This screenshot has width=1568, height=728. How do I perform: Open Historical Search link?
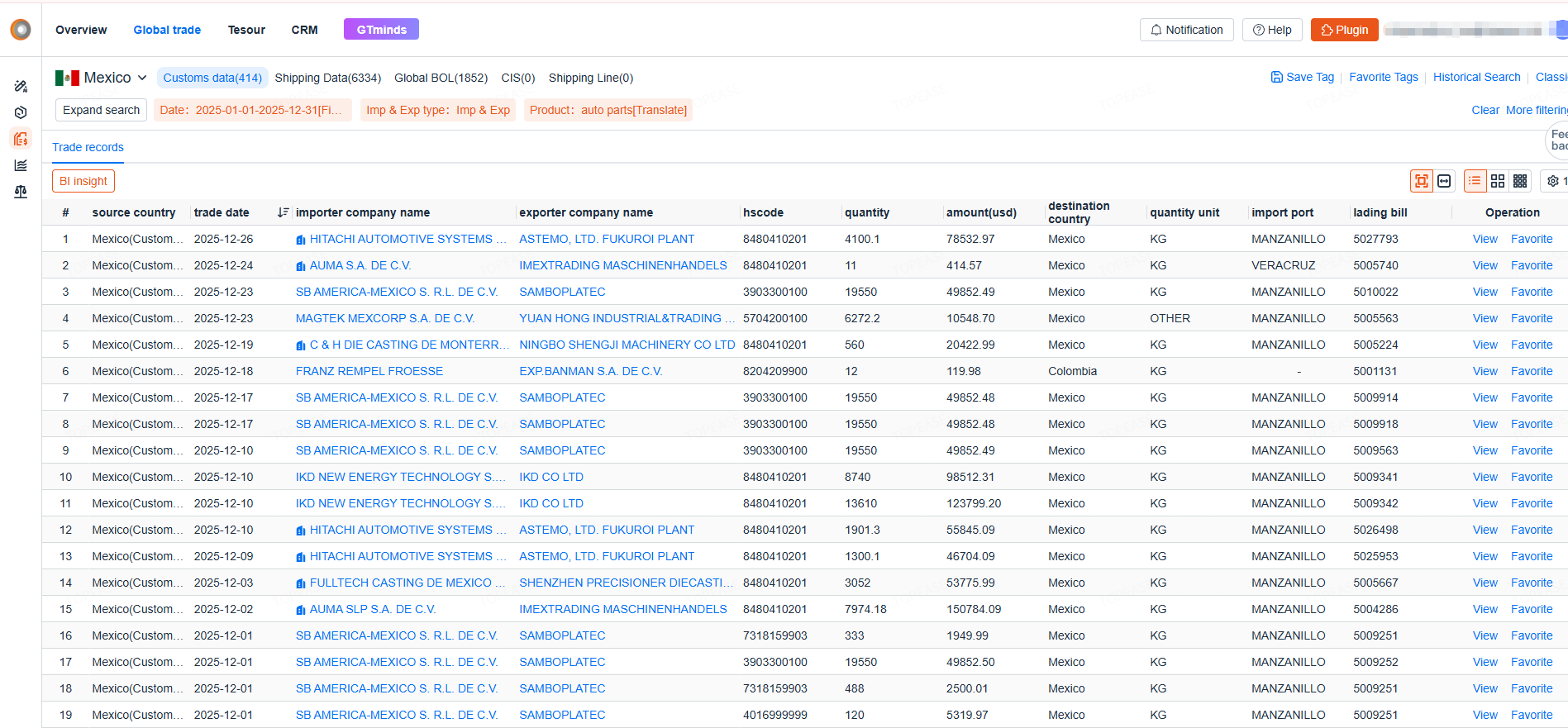tap(1476, 77)
